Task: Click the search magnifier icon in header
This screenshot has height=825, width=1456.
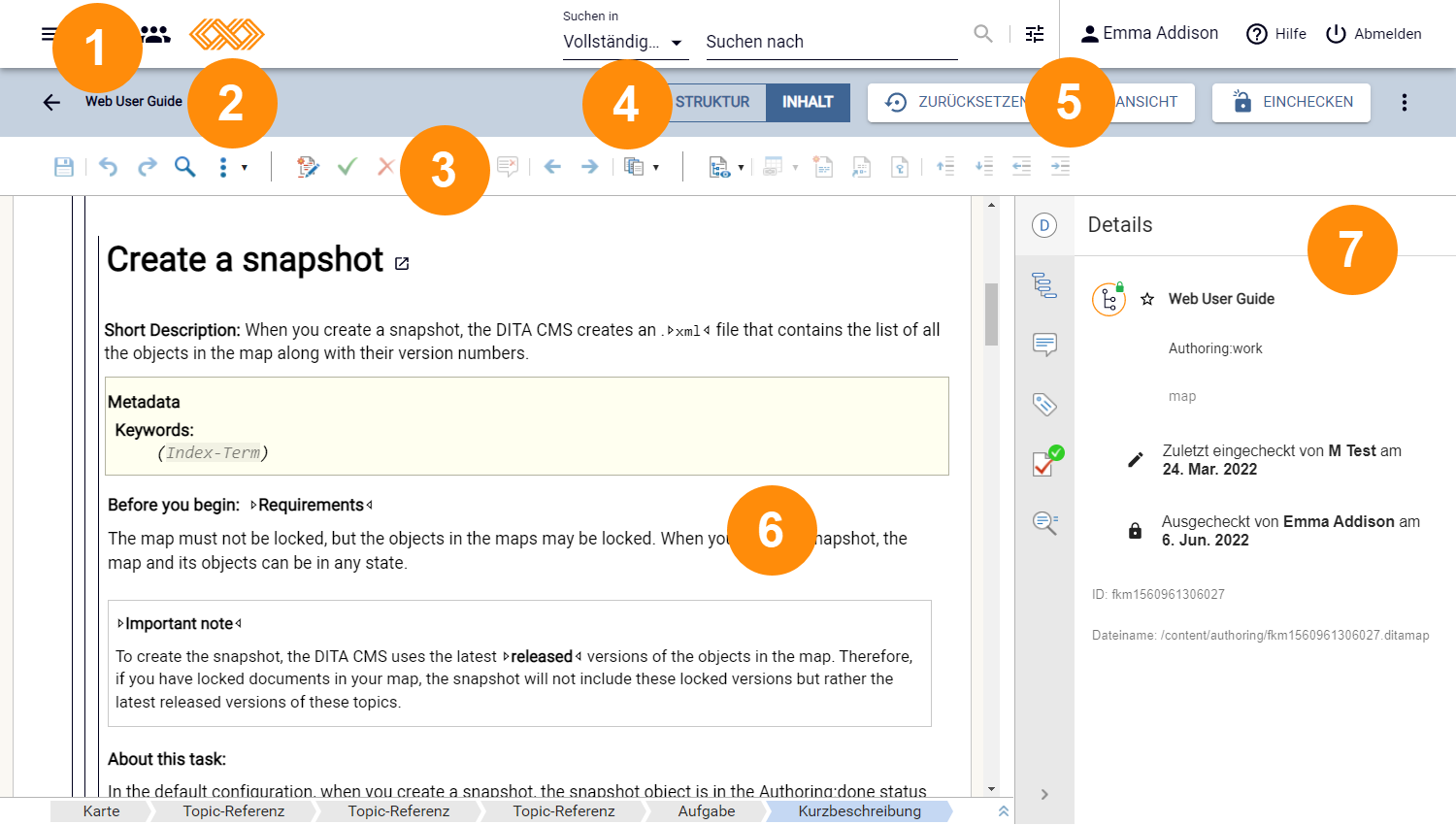Action: pos(983,34)
